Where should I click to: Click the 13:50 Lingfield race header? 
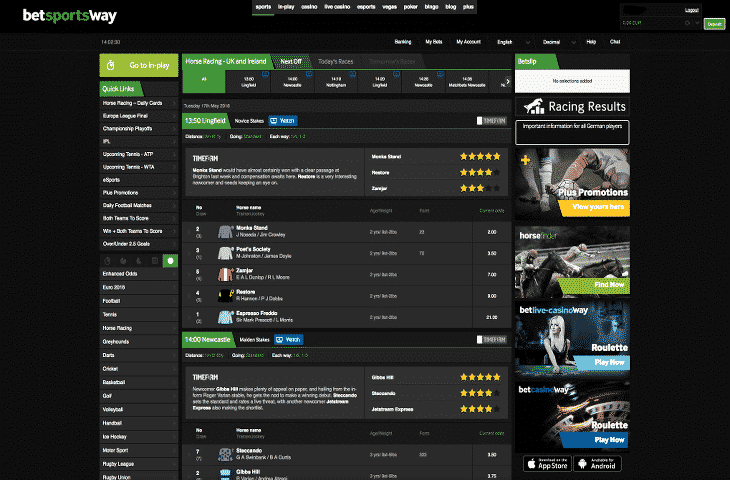pos(205,121)
